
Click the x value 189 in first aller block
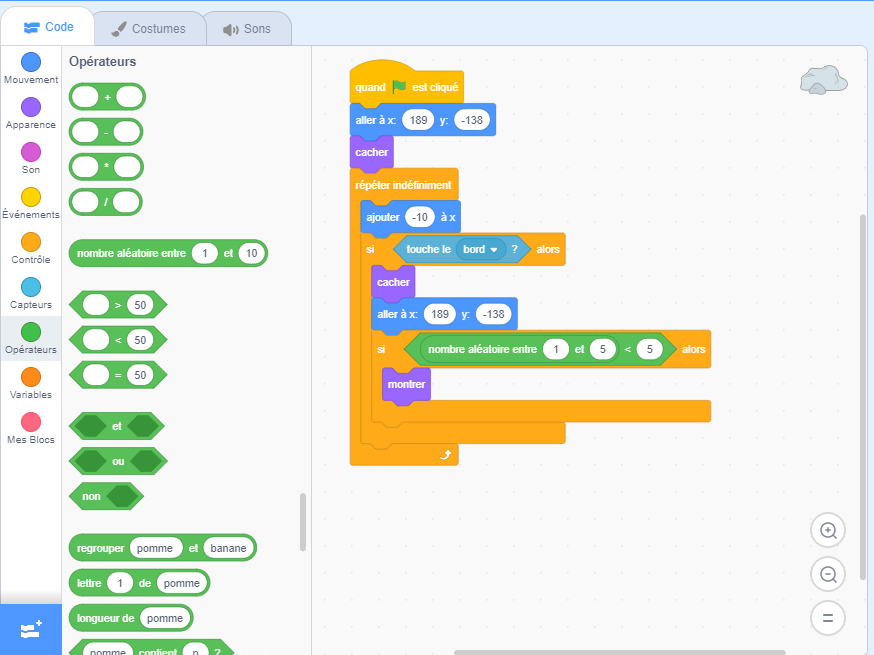coord(419,121)
